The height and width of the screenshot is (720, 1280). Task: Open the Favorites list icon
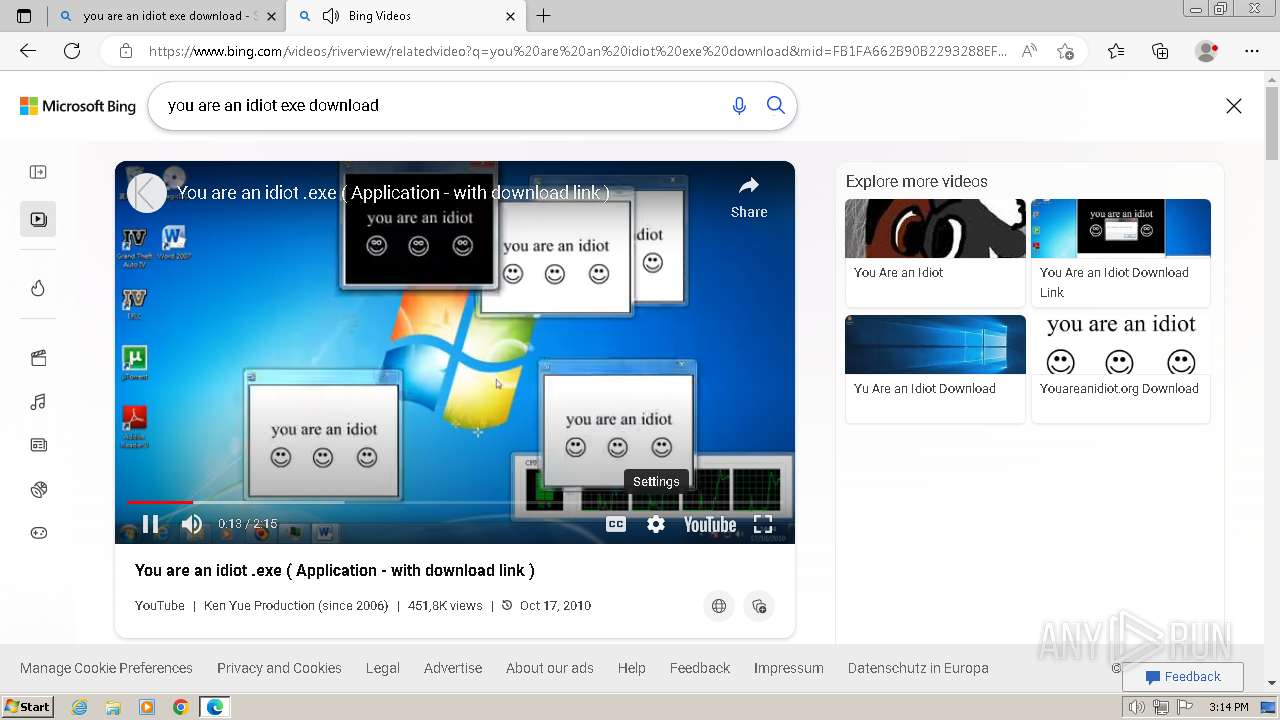coord(1116,51)
